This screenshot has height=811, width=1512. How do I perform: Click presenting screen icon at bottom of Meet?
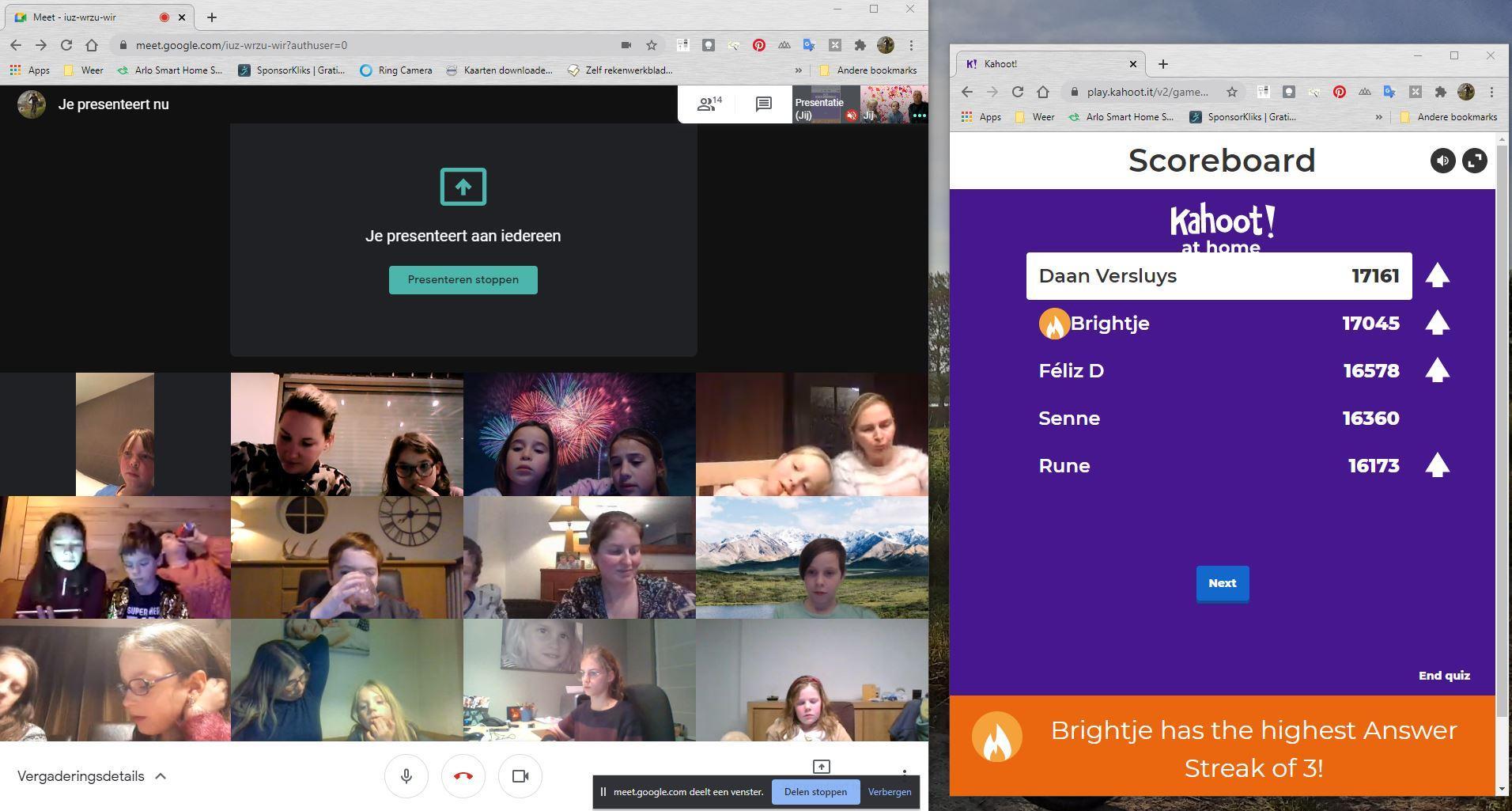[822, 767]
